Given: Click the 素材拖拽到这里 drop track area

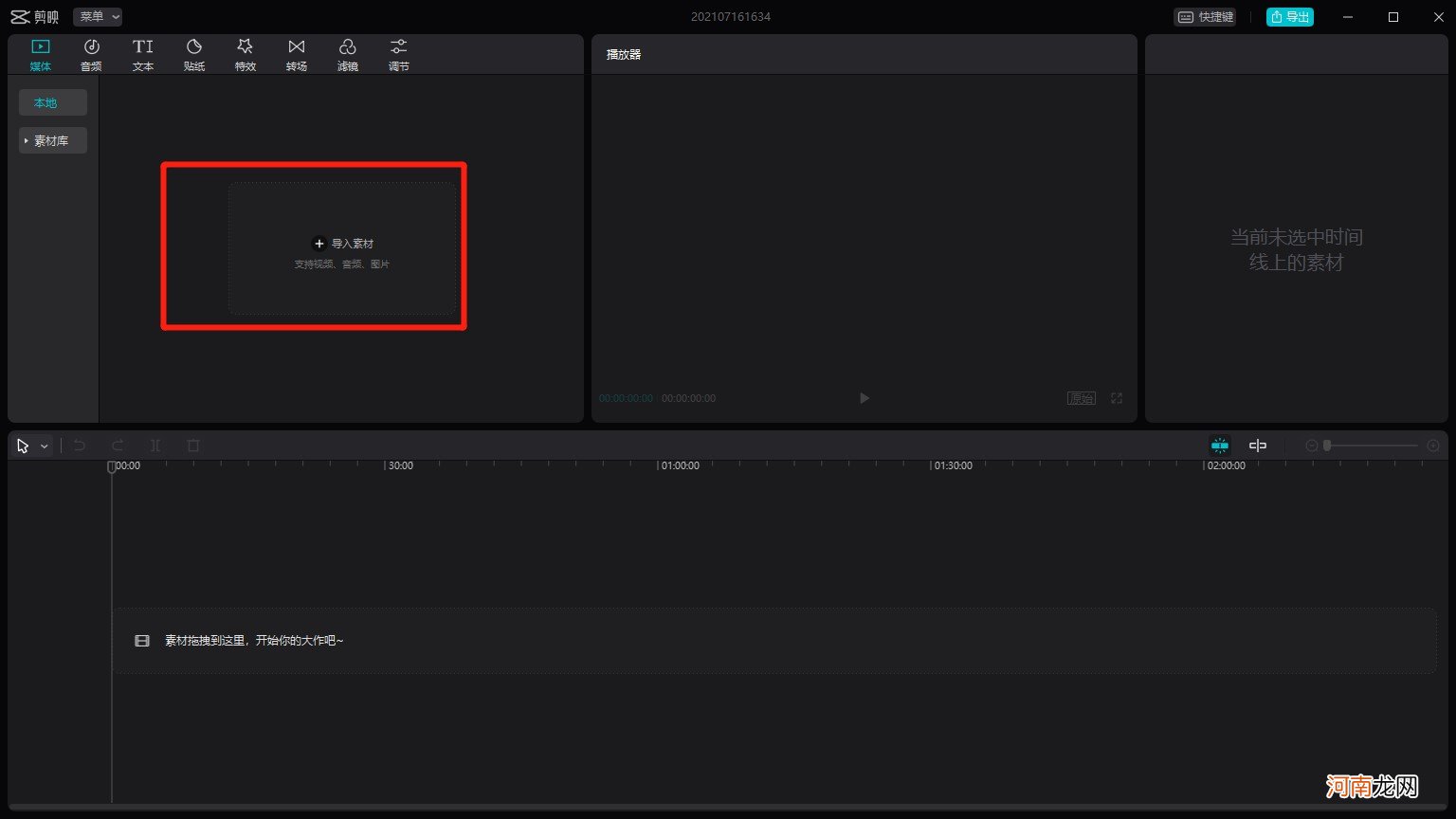Looking at the screenshot, I should pos(774,641).
